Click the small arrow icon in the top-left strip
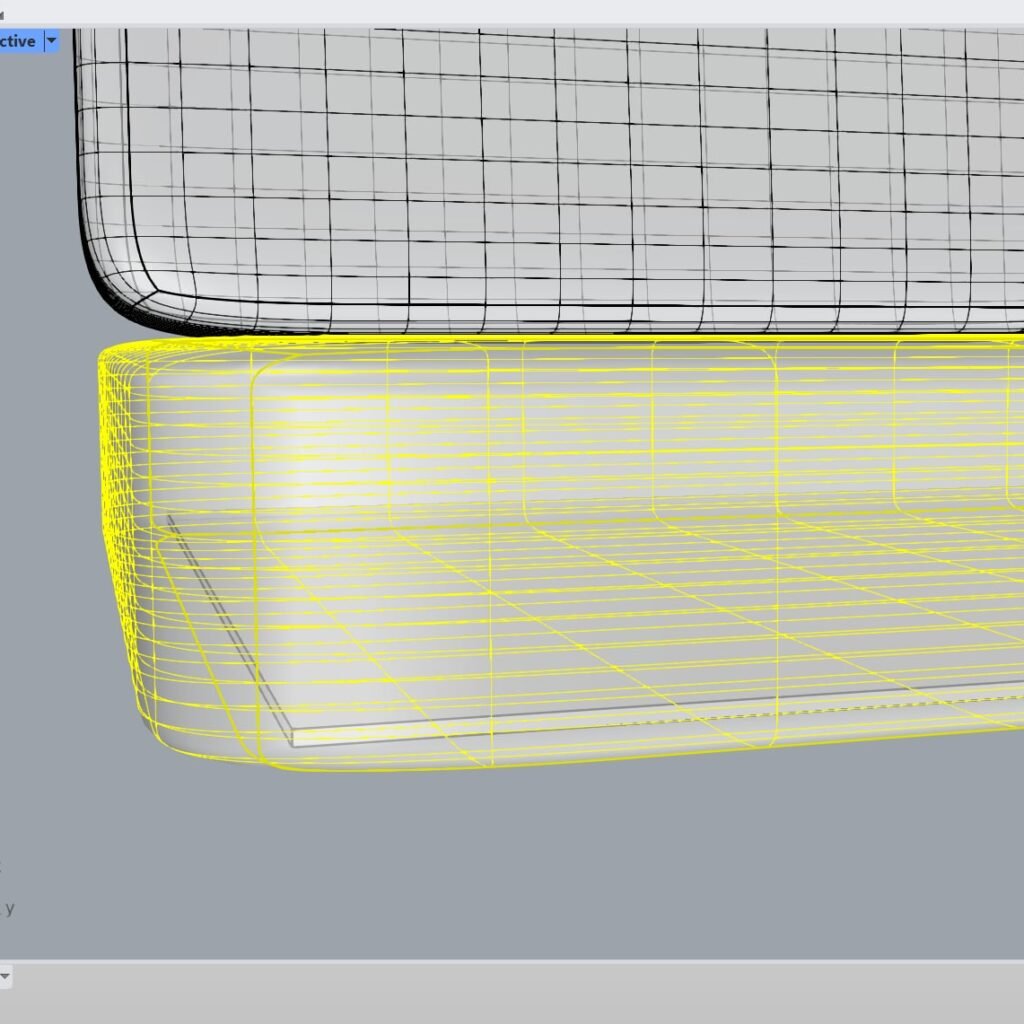 tap(3, 12)
